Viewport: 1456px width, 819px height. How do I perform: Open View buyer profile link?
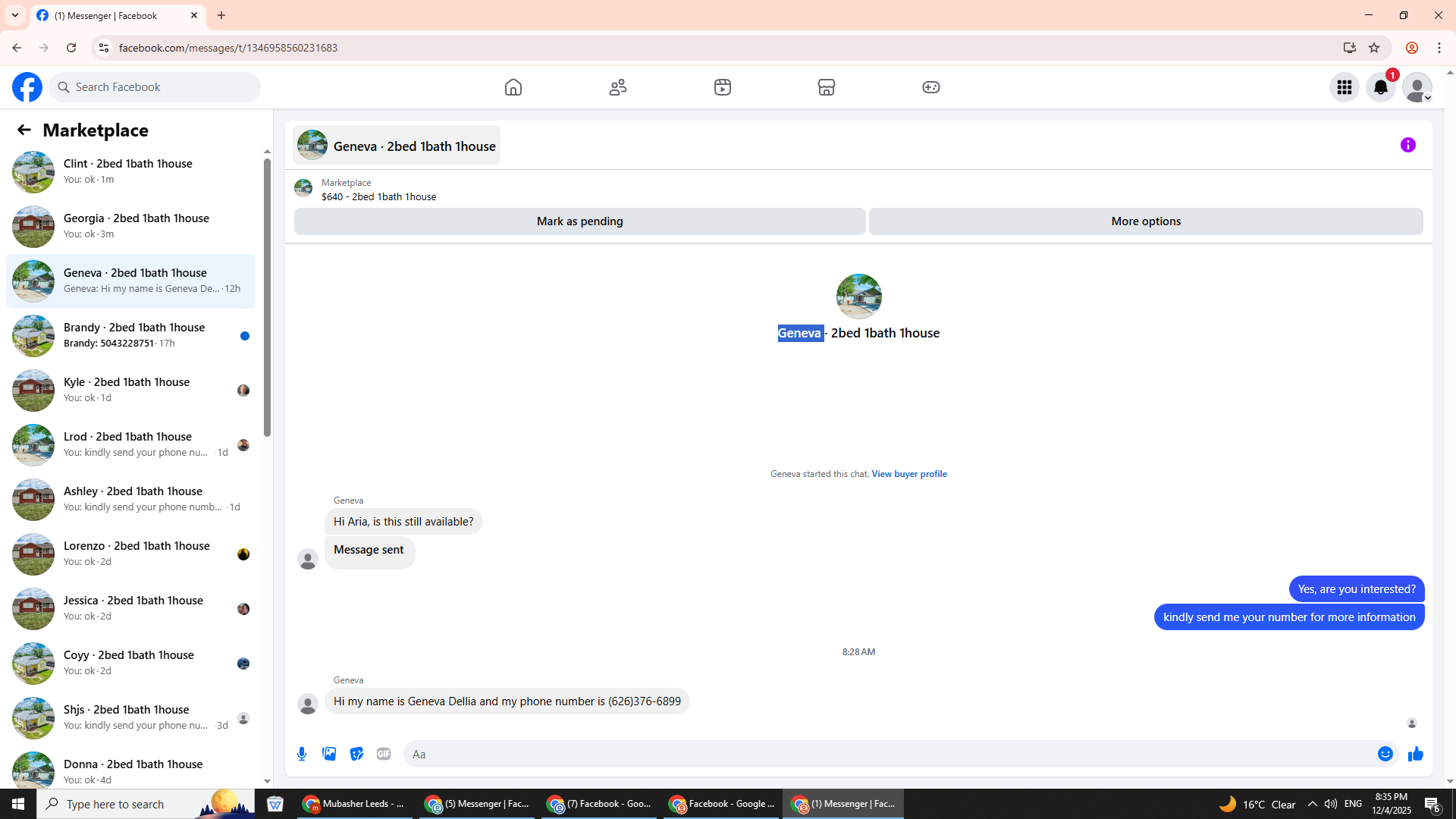coord(908,474)
